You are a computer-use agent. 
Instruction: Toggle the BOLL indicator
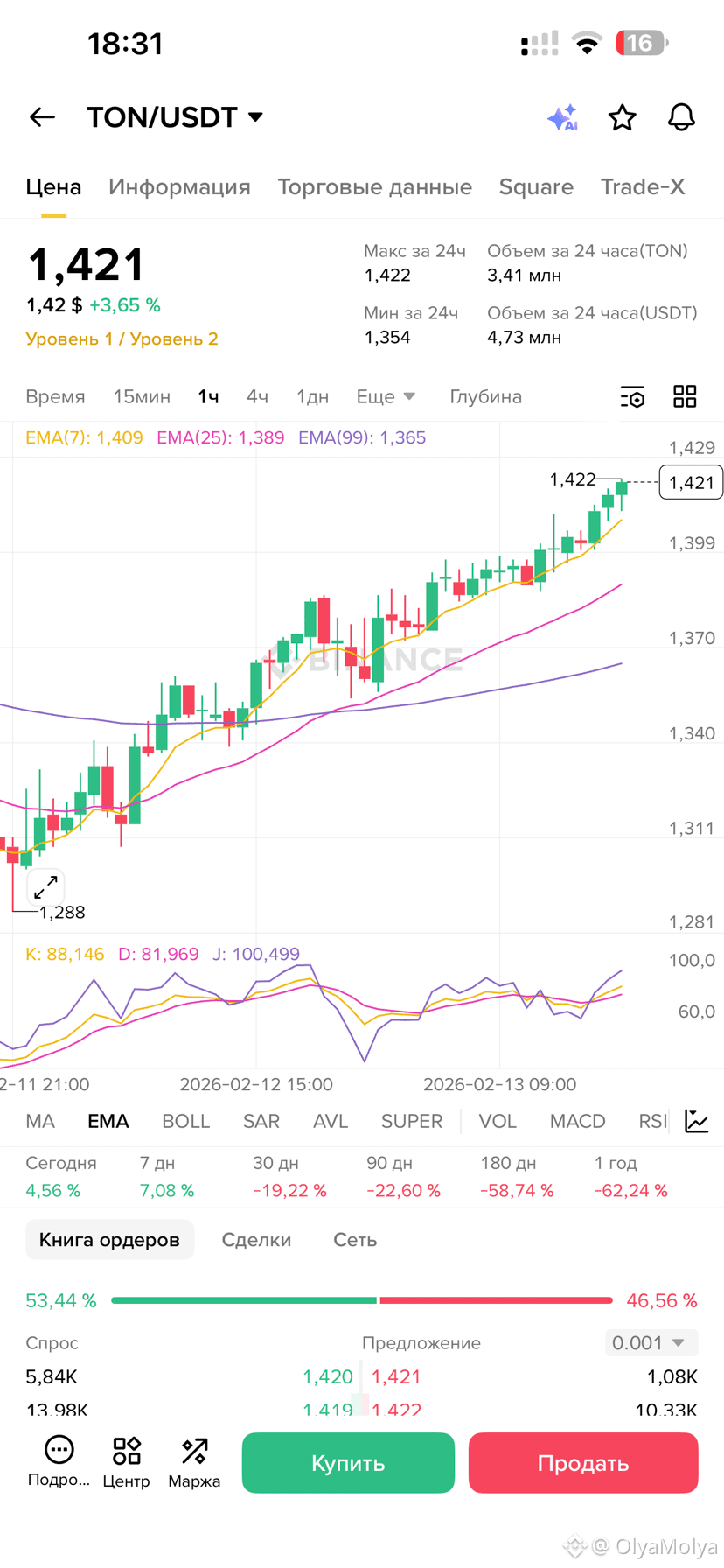pos(185,1121)
